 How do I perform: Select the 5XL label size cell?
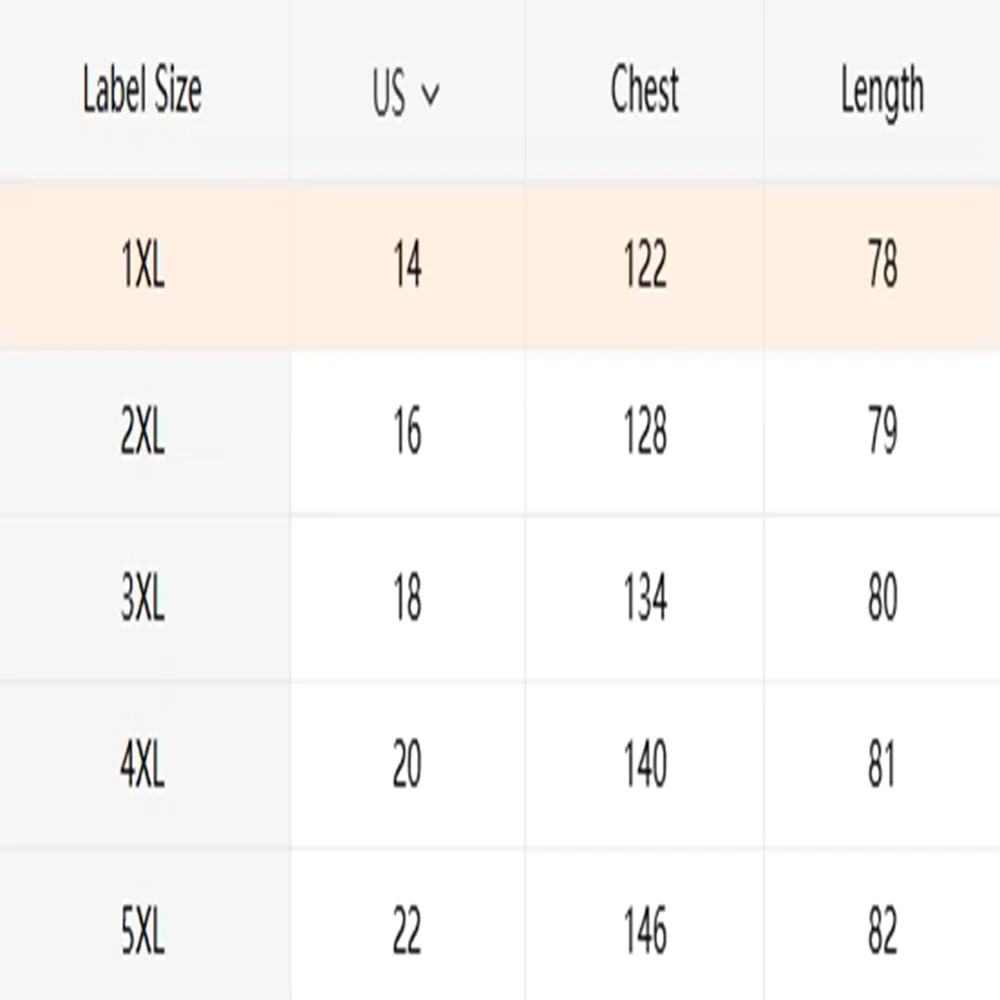[142, 931]
